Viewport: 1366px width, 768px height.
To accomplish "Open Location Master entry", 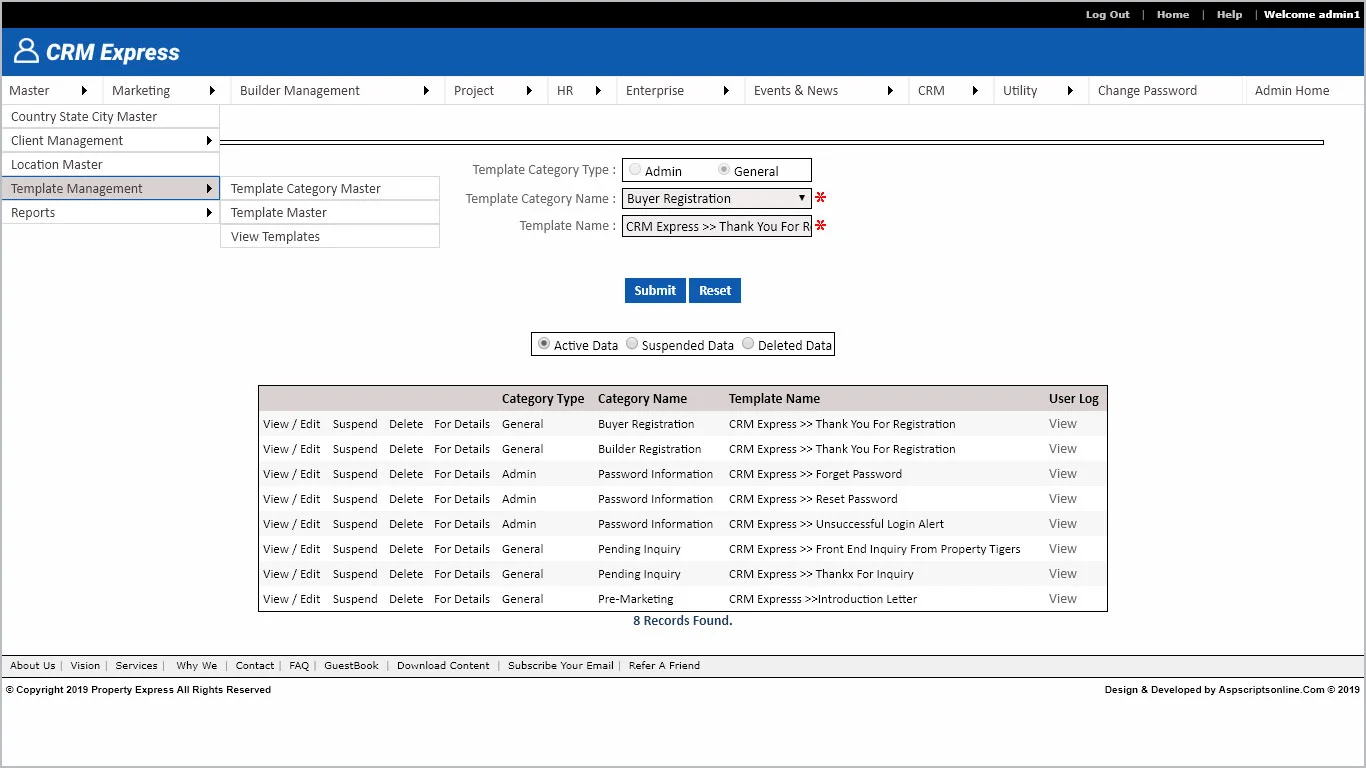I will tap(111, 164).
